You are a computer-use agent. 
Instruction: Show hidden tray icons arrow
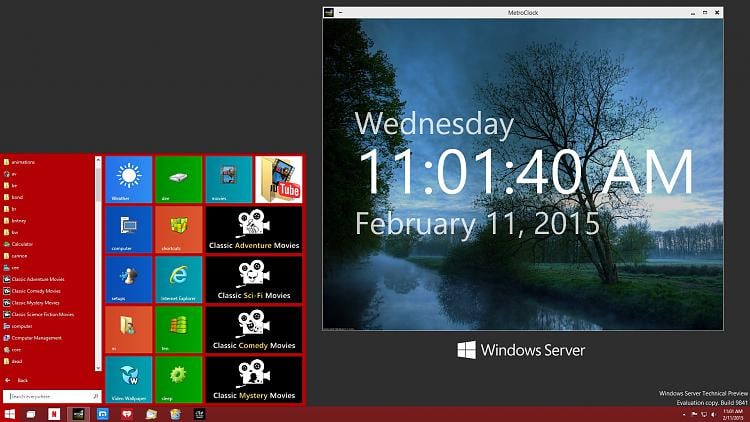tap(684, 414)
